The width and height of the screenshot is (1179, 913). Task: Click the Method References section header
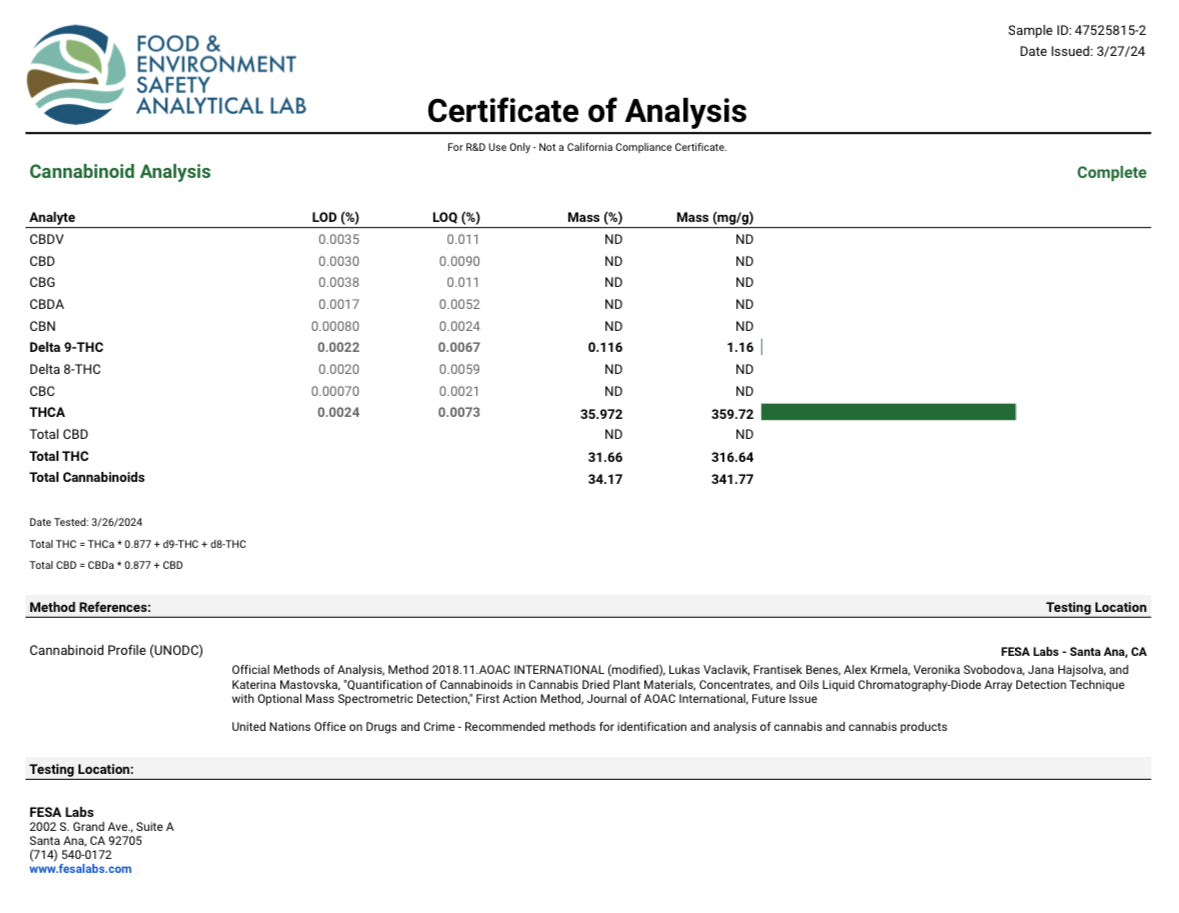point(90,607)
